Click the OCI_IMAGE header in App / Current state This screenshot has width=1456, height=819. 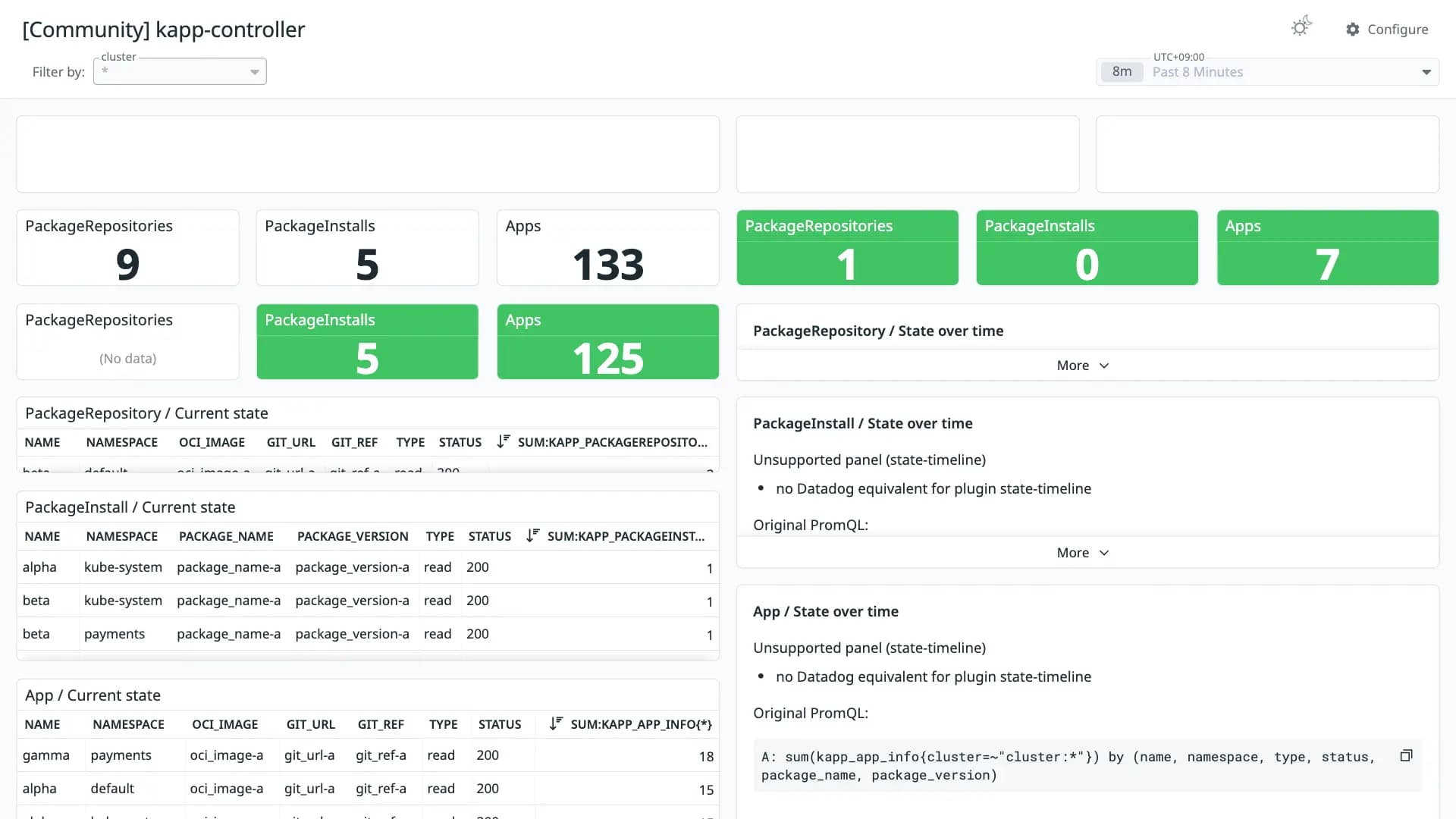point(225,724)
